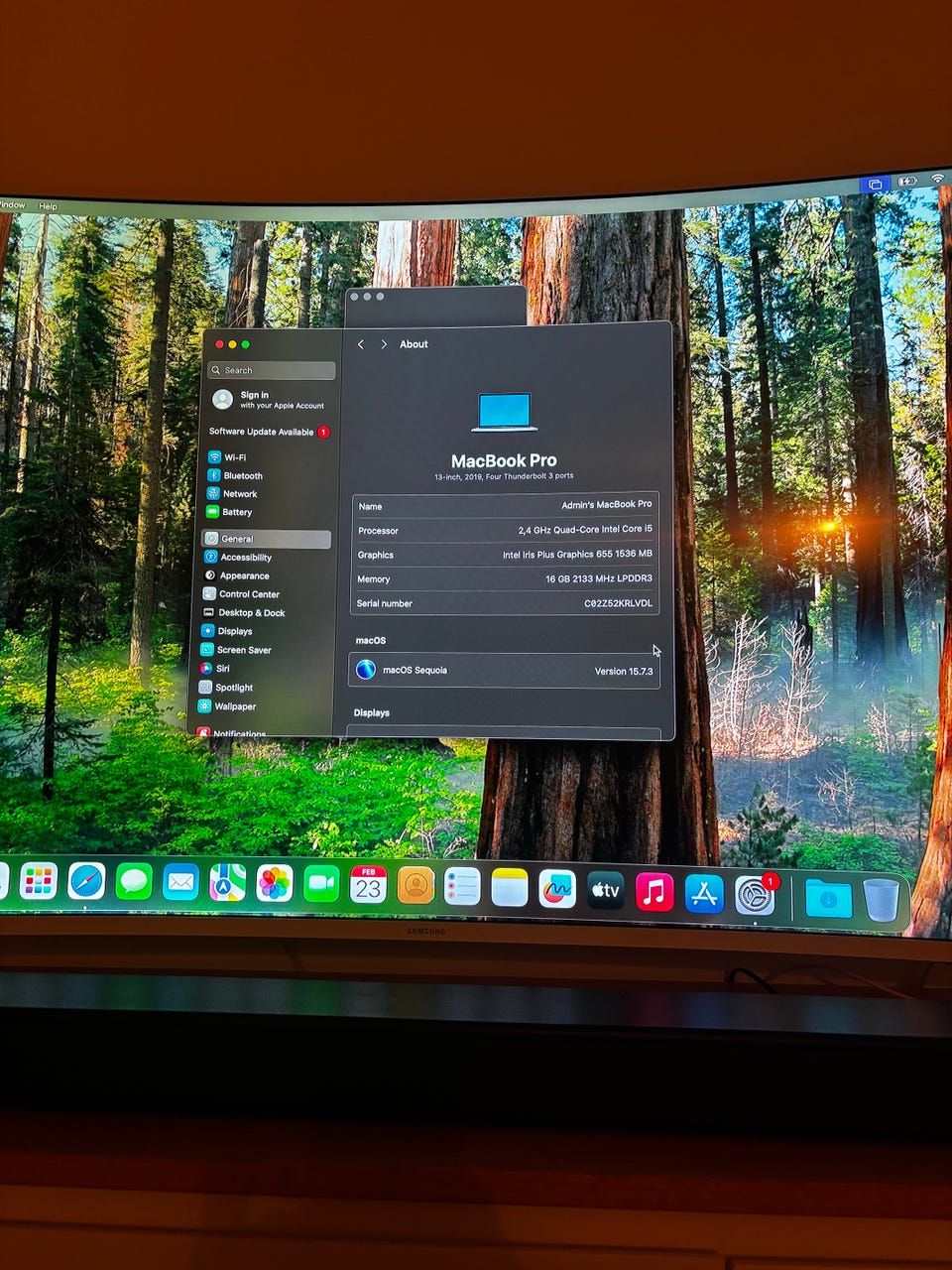The image size is (952, 1270).
Task: Select Wallpaper in the sidebar
Action: tap(228, 706)
